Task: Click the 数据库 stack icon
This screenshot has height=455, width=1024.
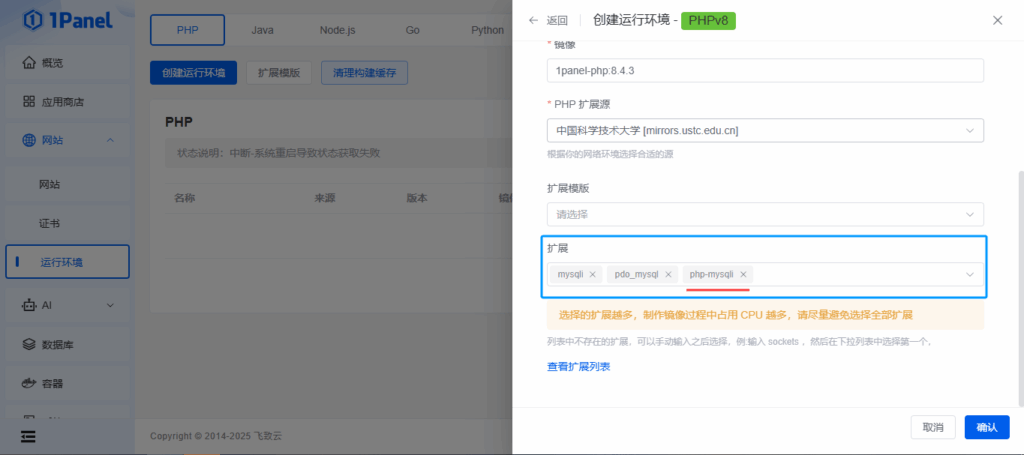Action: tap(29, 344)
